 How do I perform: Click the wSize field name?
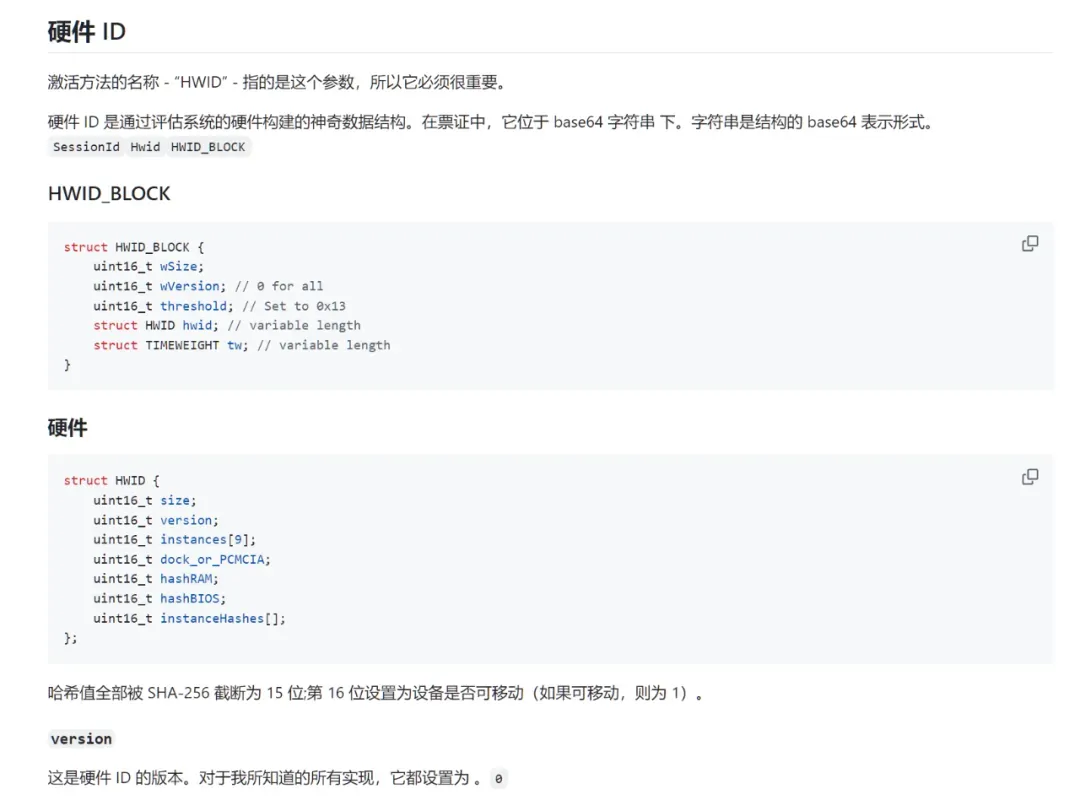point(179,267)
